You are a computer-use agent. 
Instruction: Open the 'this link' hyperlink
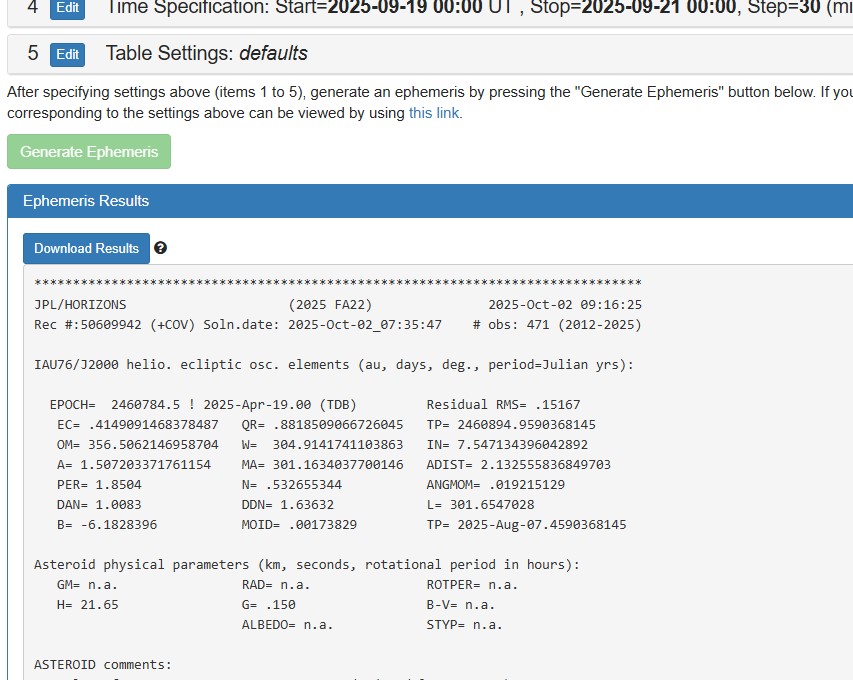click(434, 113)
